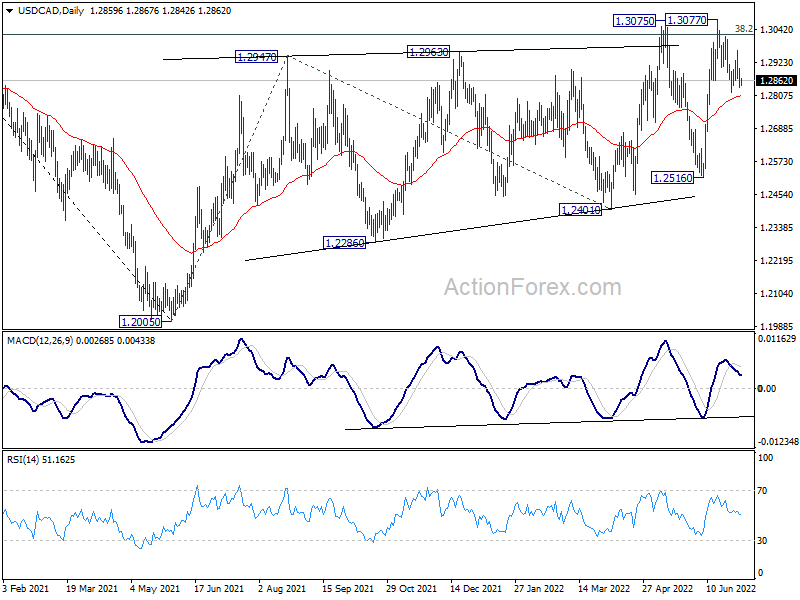Click the MACD zero level 0.00 label

tap(767, 389)
